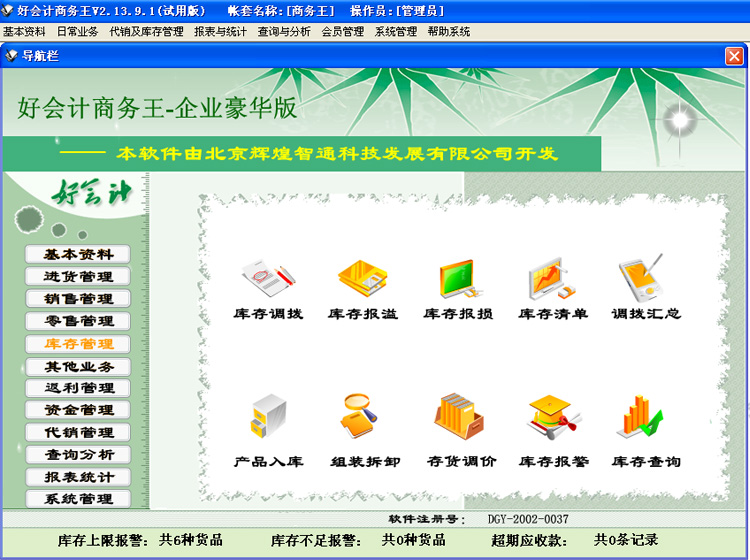Open the 基本资料 menu
This screenshot has width=750, height=560.
(24, 32)
